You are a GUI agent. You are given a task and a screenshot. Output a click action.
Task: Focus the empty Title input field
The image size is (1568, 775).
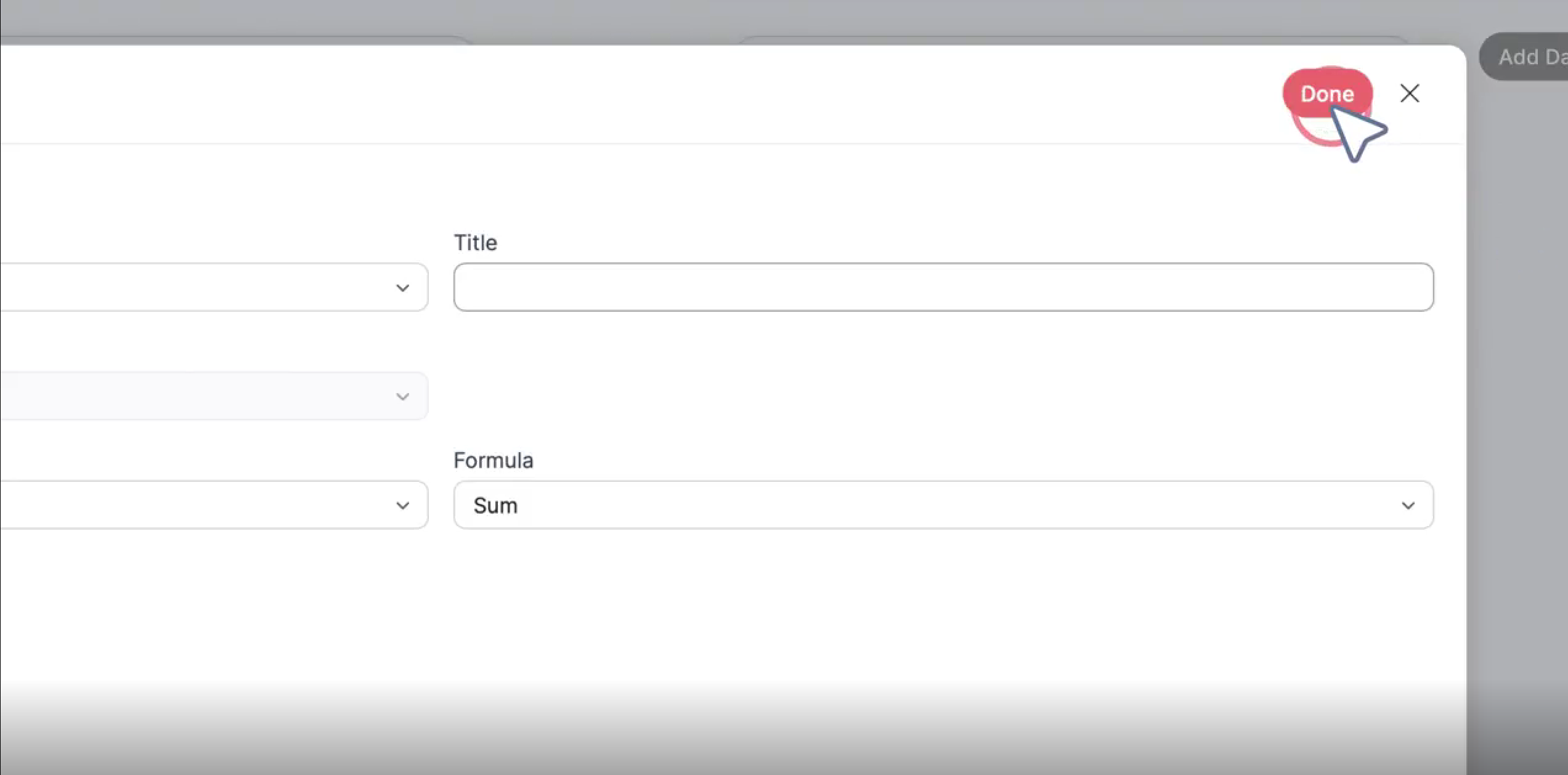(x=943, y=287)
